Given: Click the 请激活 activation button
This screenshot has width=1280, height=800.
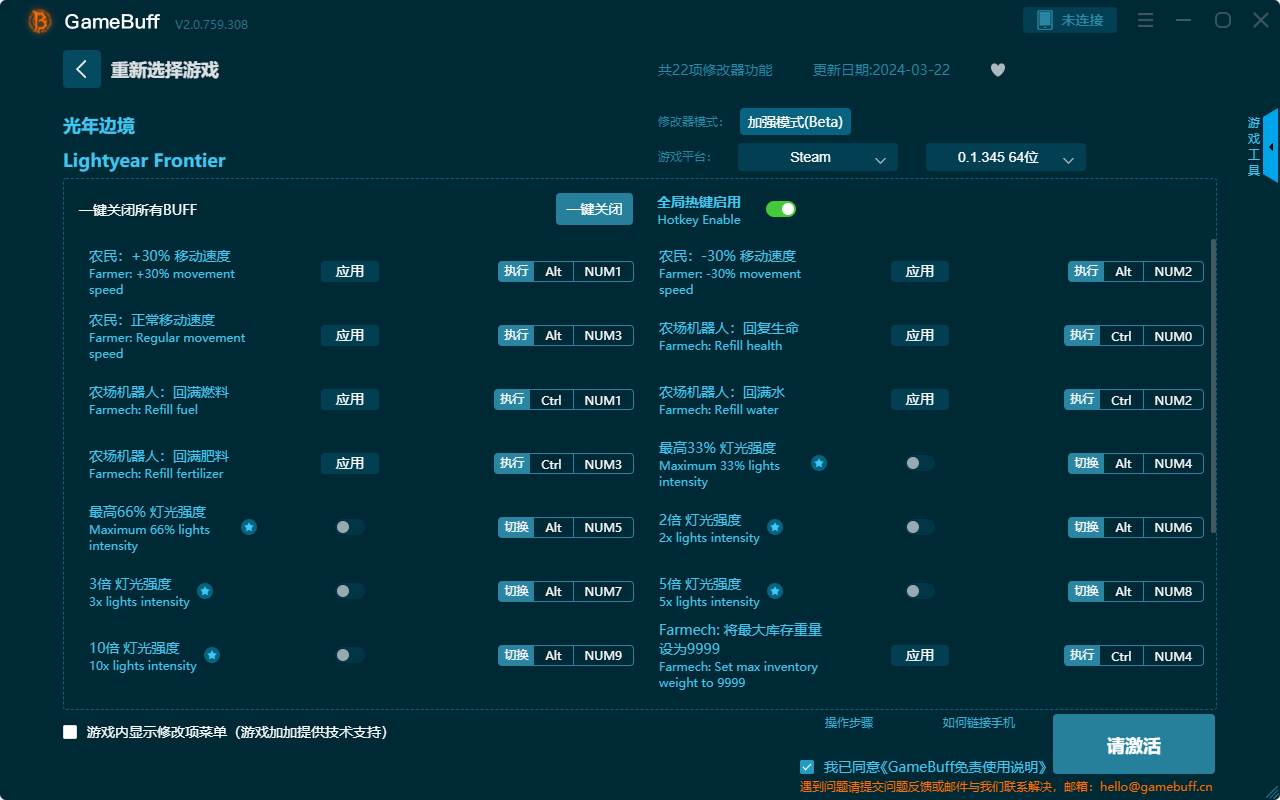Looking at the screenshot, I should [1133, 744].
